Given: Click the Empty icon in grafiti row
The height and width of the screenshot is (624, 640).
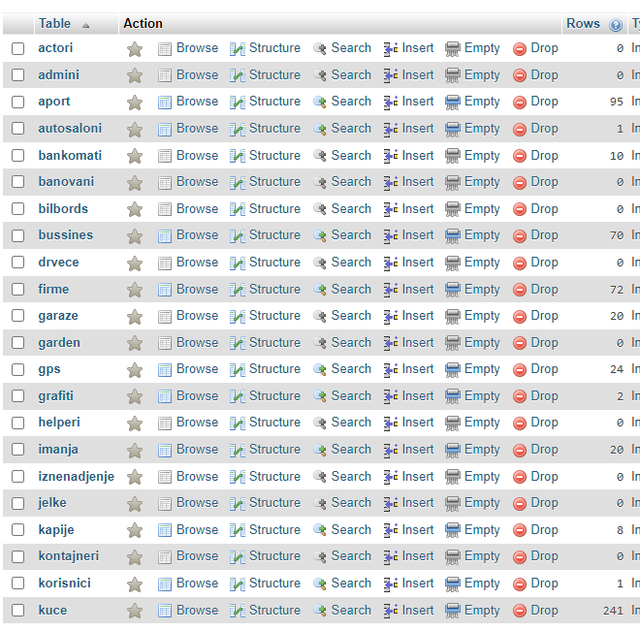Looking at the screenshot, I should [452, 397].
